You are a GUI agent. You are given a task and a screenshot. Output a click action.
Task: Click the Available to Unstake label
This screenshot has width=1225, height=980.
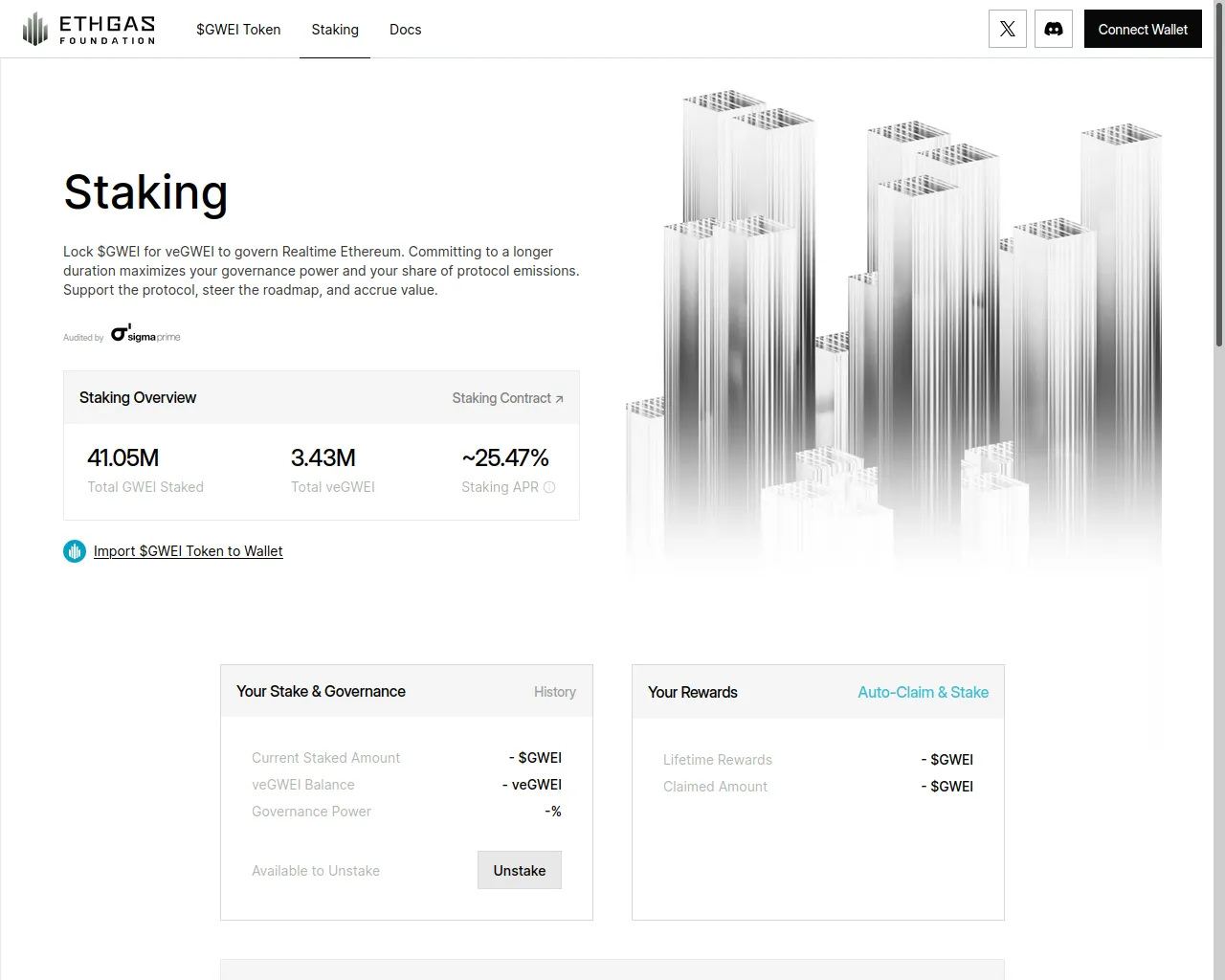pos(316,871)
